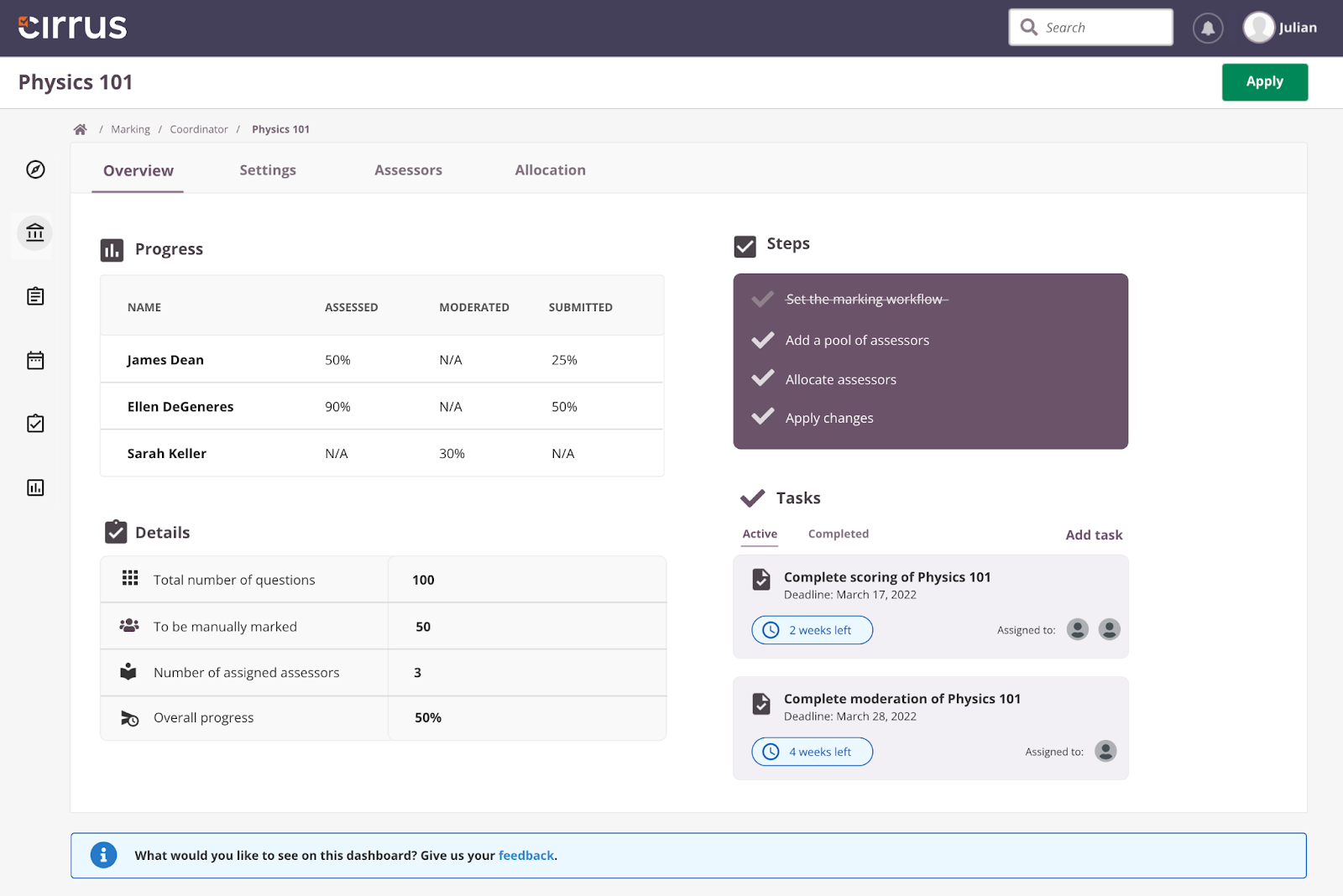Screen dimensions: 1343x896
Task: Click the Overall progress 50% value
Action: coord(428,718)
